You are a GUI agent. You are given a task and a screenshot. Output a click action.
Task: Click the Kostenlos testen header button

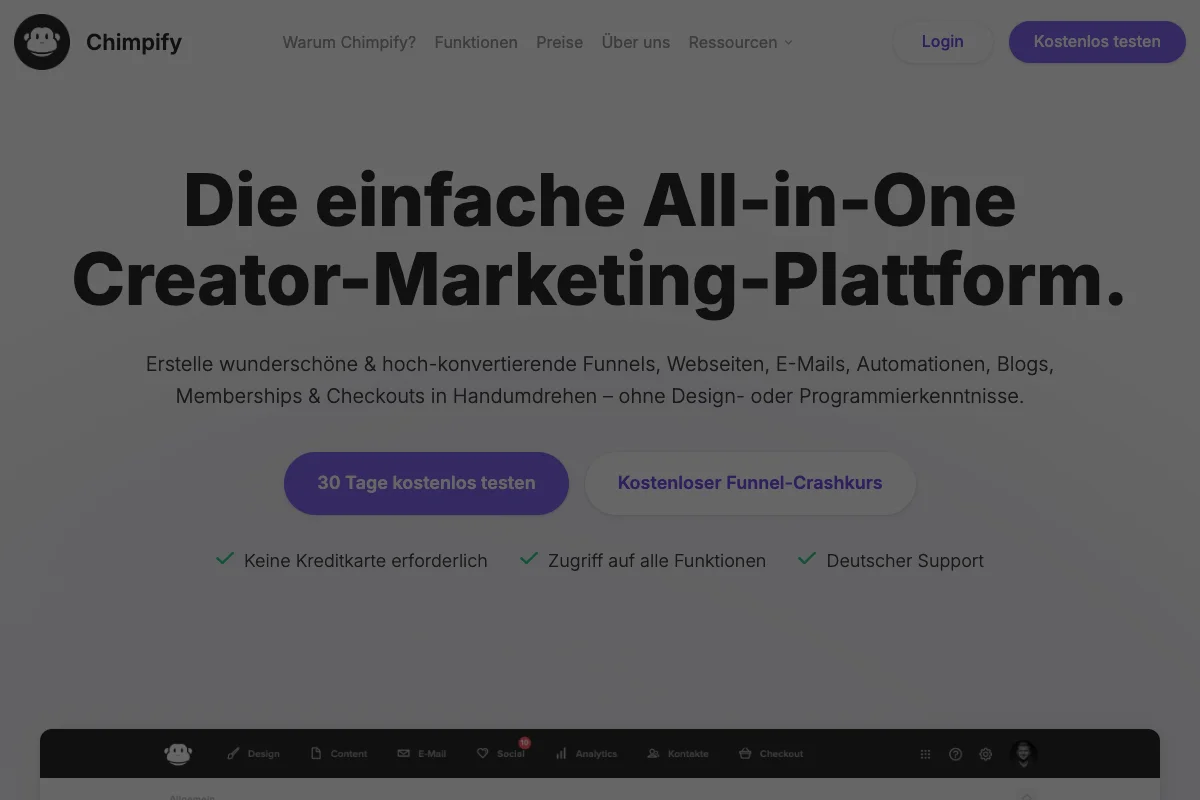(1097, 42)
